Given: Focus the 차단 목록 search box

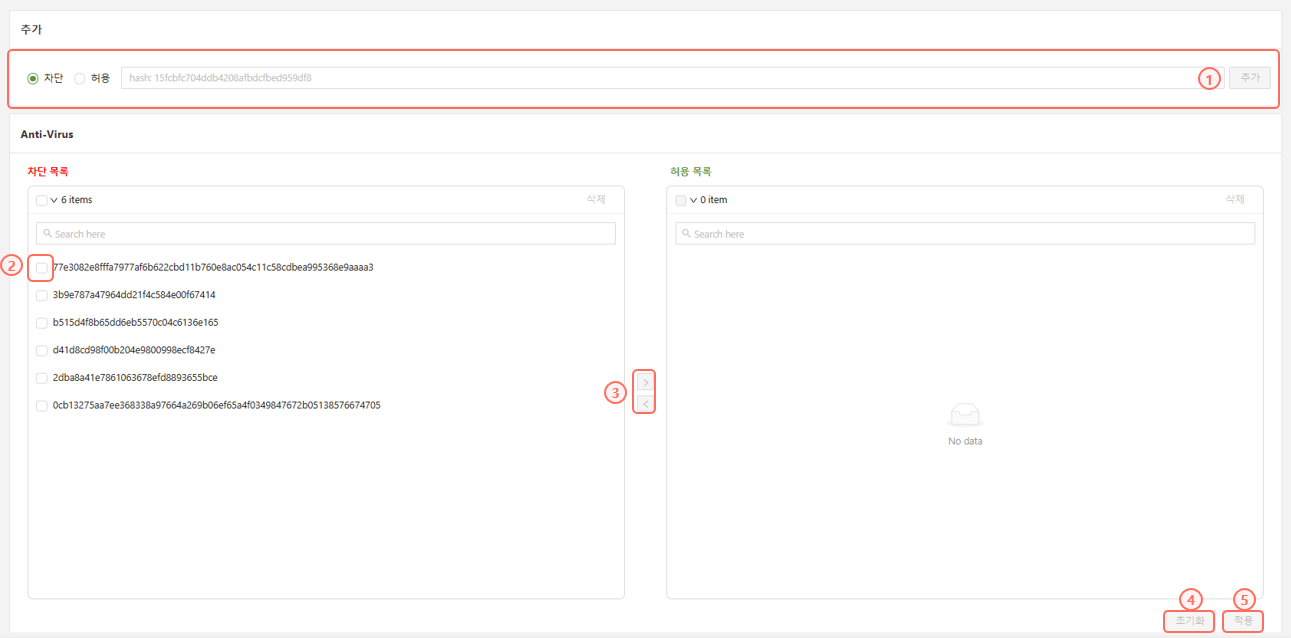Looking at the screenshot, I should 326,233.
